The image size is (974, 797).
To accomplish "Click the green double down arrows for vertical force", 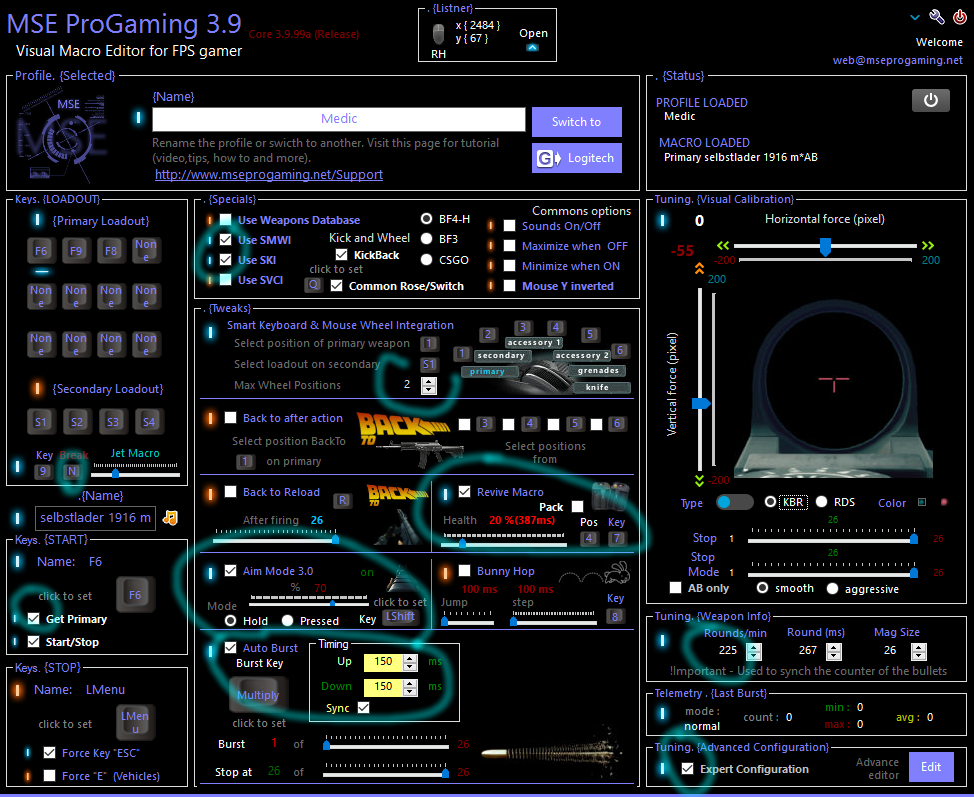I will click(x=699, y=481).
